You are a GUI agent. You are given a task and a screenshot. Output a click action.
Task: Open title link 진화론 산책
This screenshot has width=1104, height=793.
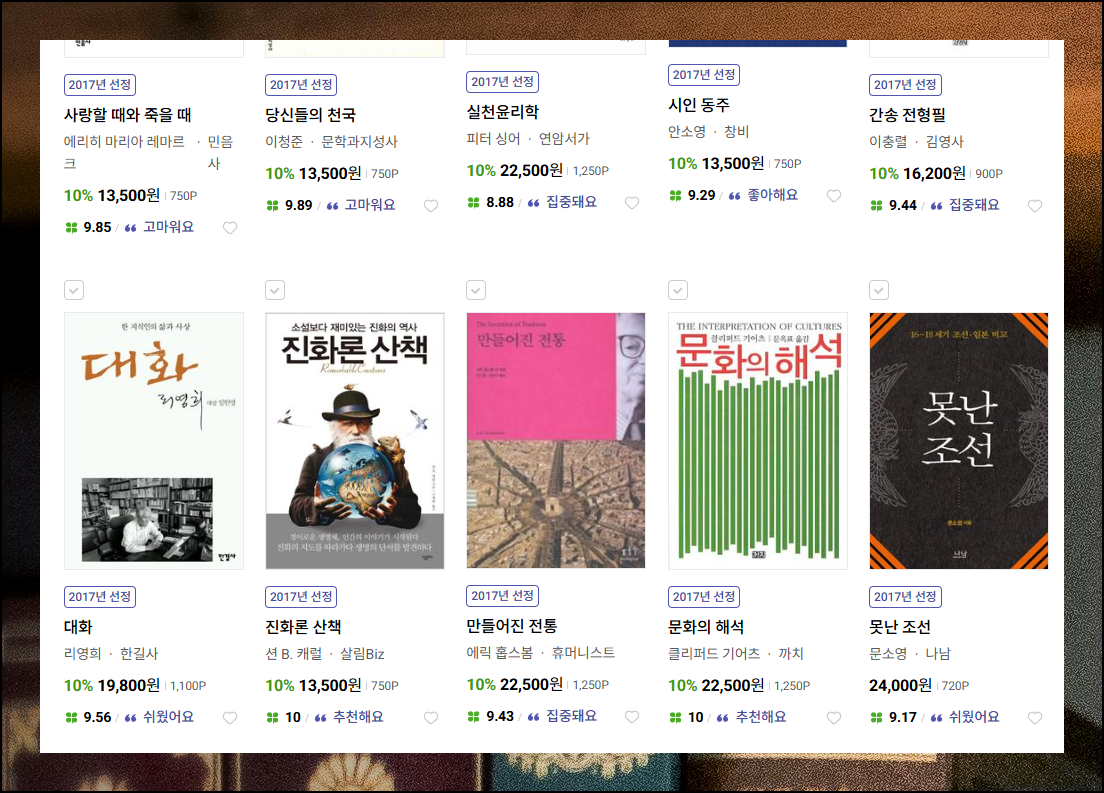(x=303, y=627)
